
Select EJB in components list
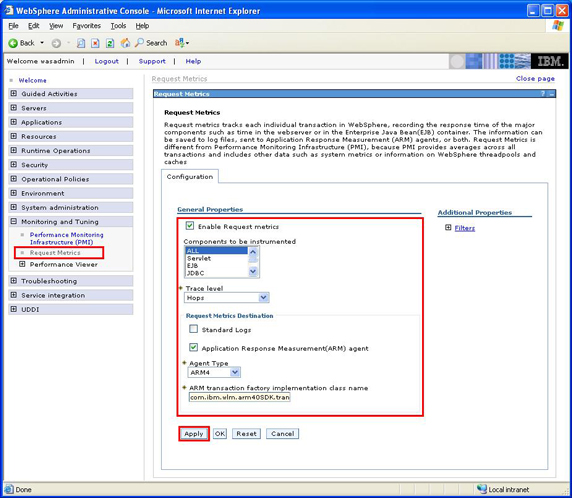point(216,266)
